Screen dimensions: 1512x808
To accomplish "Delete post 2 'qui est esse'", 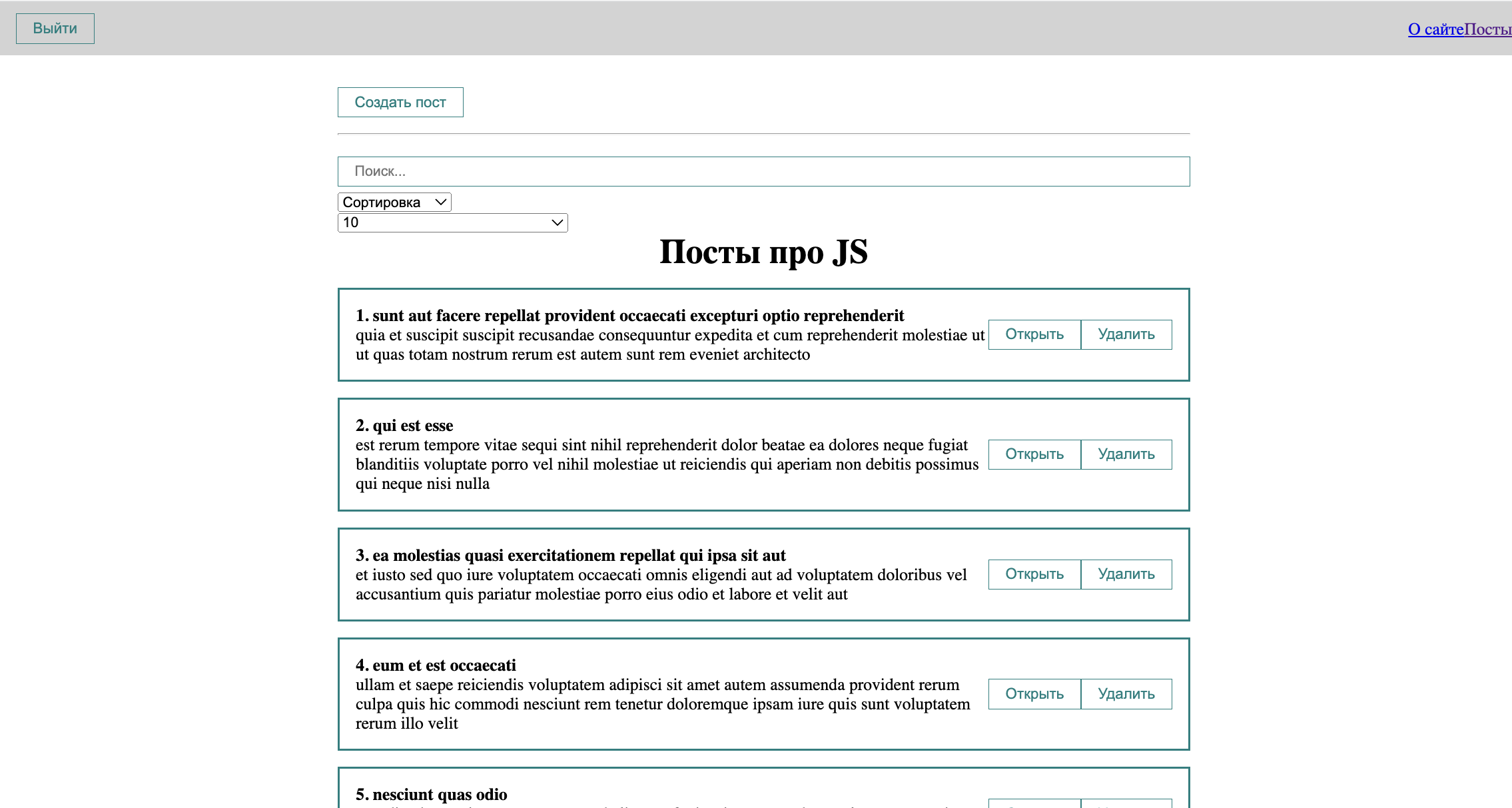I will pos(1126,454).
